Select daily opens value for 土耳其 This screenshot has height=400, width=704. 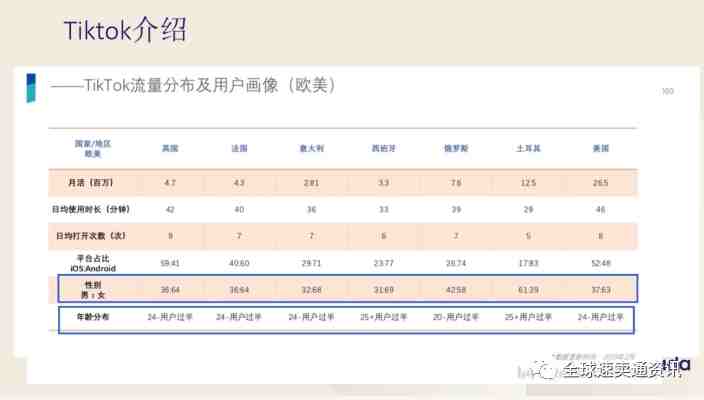(528, 236)
